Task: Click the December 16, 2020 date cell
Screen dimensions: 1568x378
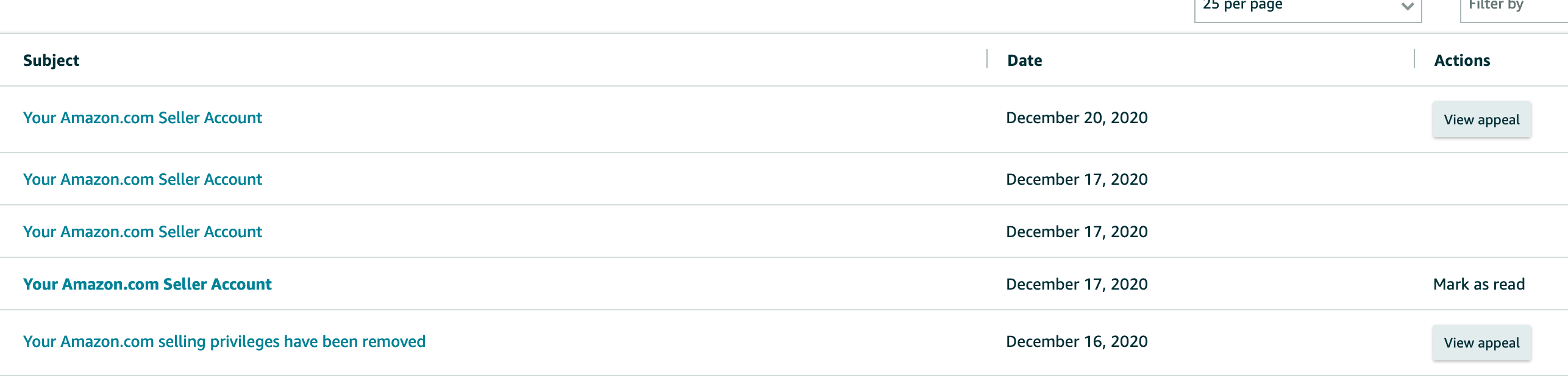Action: 1077,341
